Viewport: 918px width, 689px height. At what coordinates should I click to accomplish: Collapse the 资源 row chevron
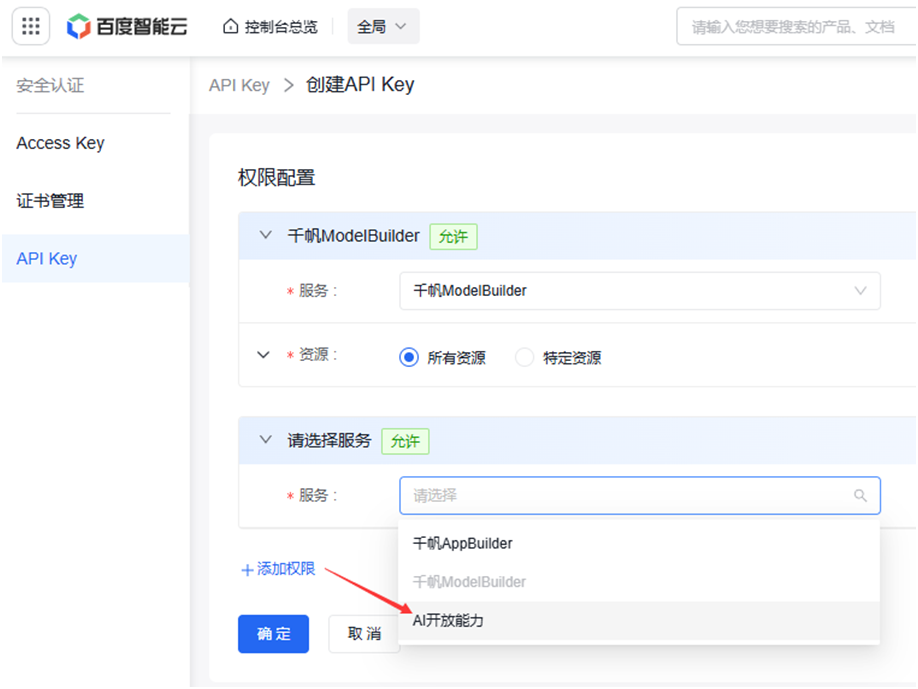coord(263,355)
